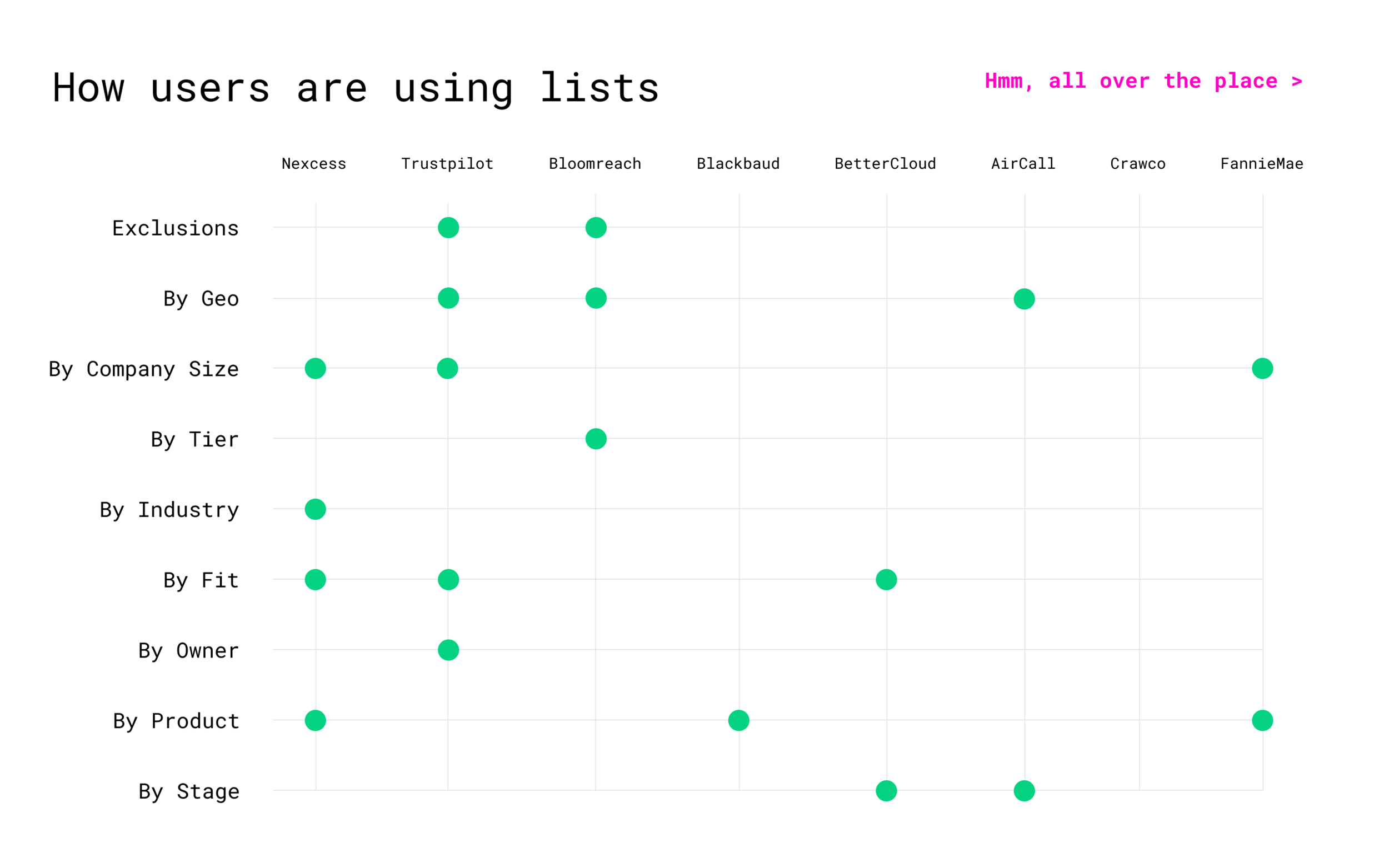This screenshot has height=868, width=1389.
Task: Click the AirCall By Stage dot
Action: pos(1024,790)
